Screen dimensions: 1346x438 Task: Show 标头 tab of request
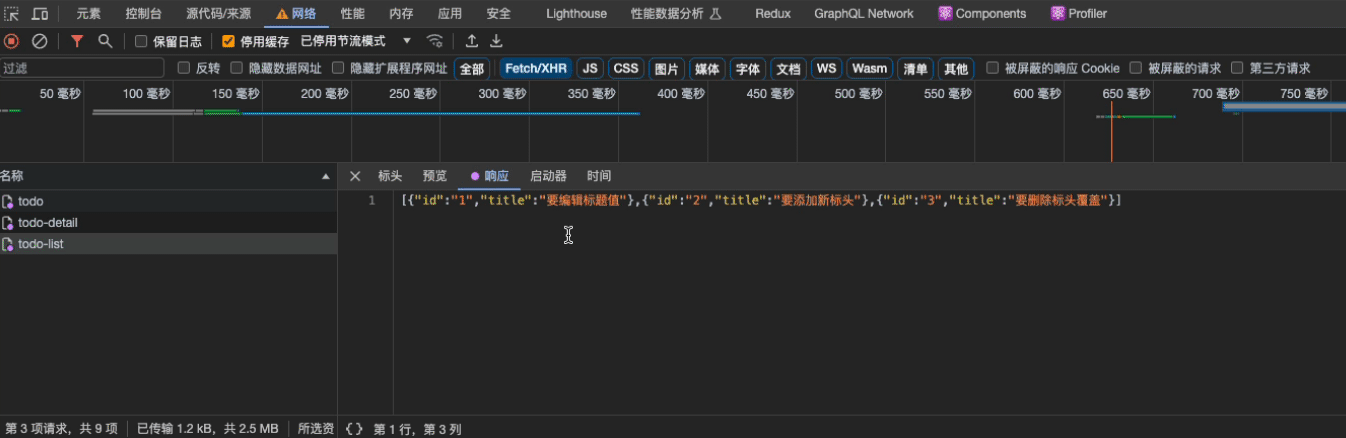pos(390,176)
